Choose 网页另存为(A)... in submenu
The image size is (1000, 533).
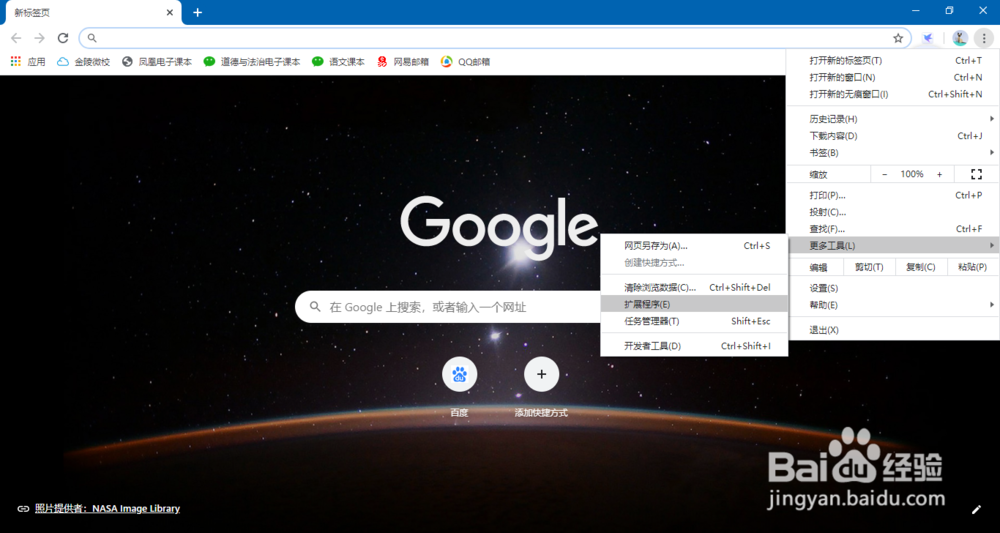point(695,245)
